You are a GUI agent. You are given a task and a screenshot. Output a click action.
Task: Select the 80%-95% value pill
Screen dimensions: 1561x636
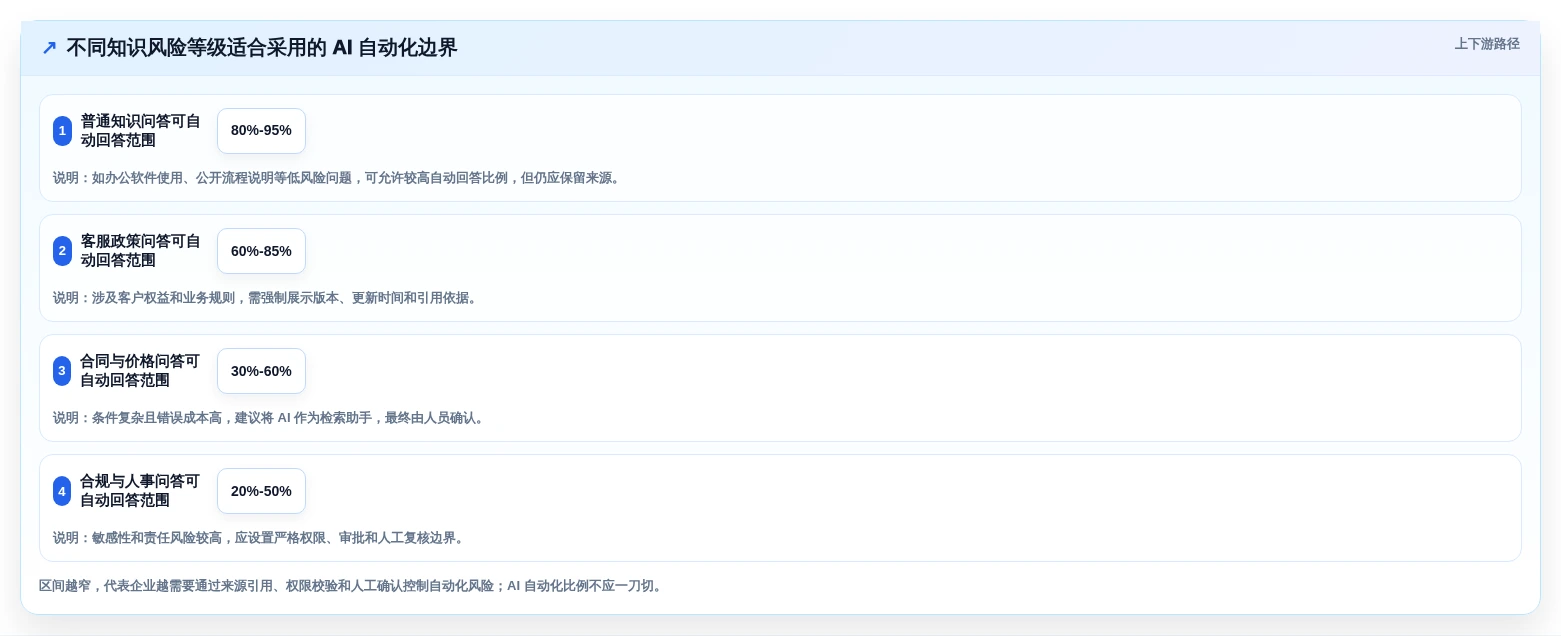pos(261,130)
